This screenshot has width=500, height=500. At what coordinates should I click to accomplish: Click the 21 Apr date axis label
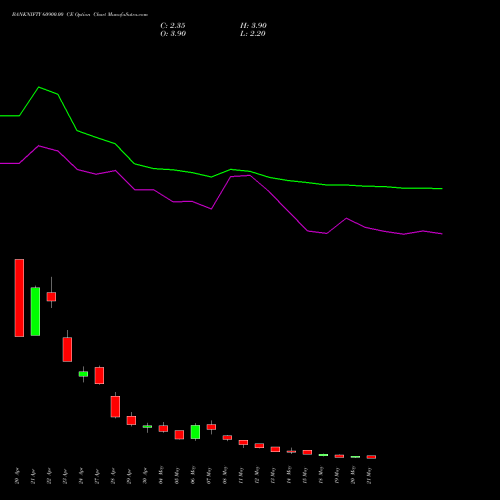(x=33, y=476)
